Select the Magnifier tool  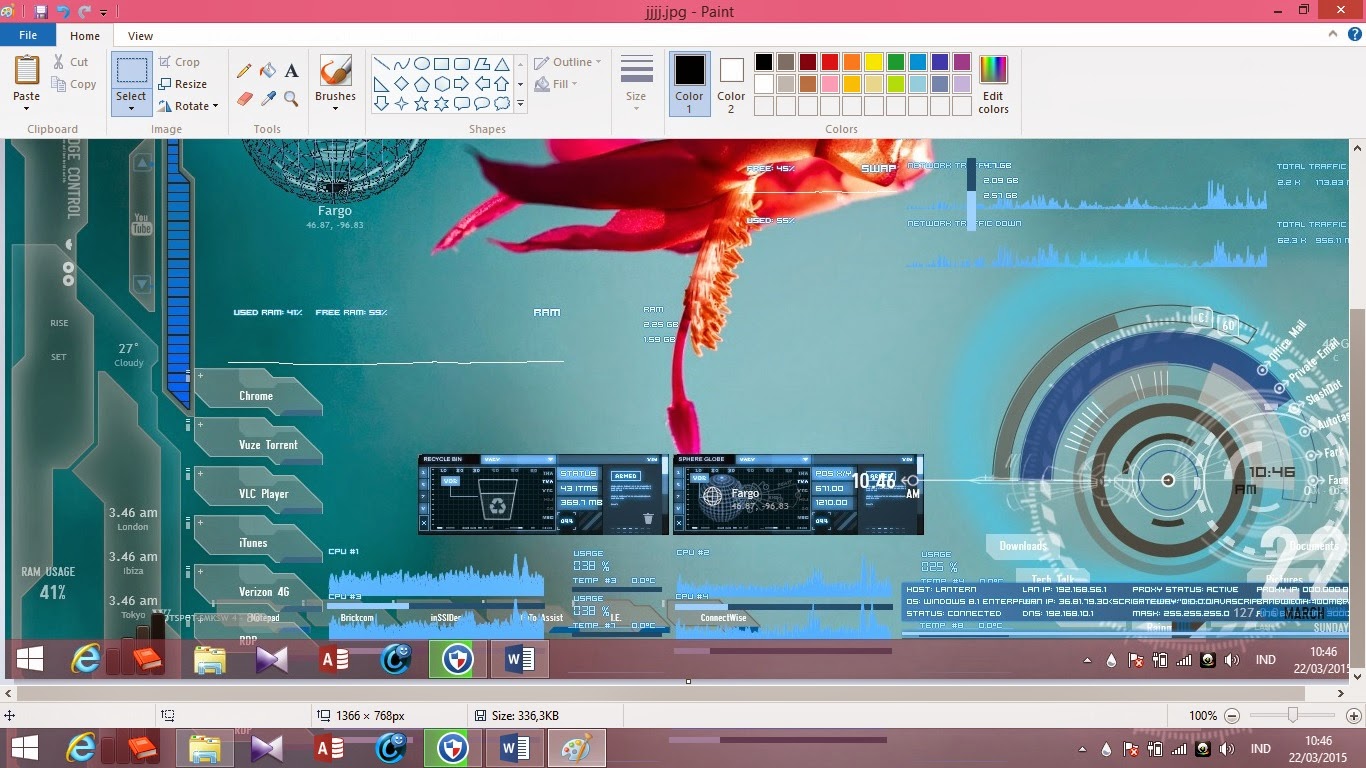[291, 99]
